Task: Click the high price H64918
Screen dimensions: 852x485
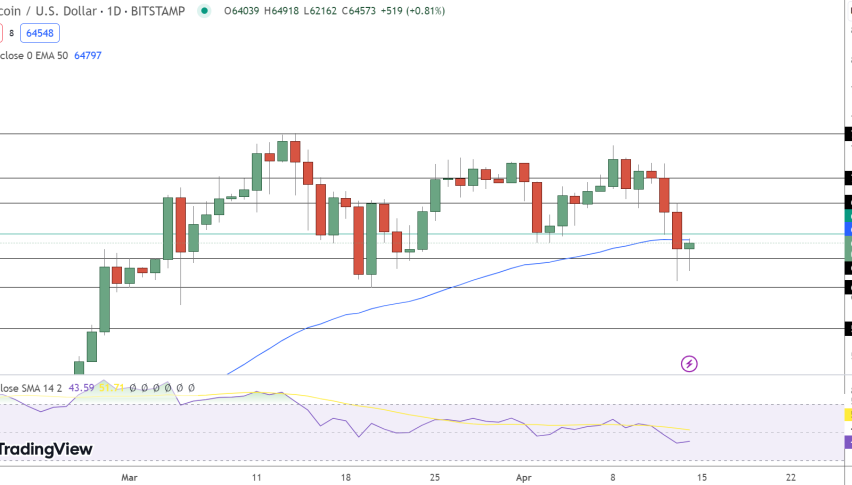Action: click(281, 11)
